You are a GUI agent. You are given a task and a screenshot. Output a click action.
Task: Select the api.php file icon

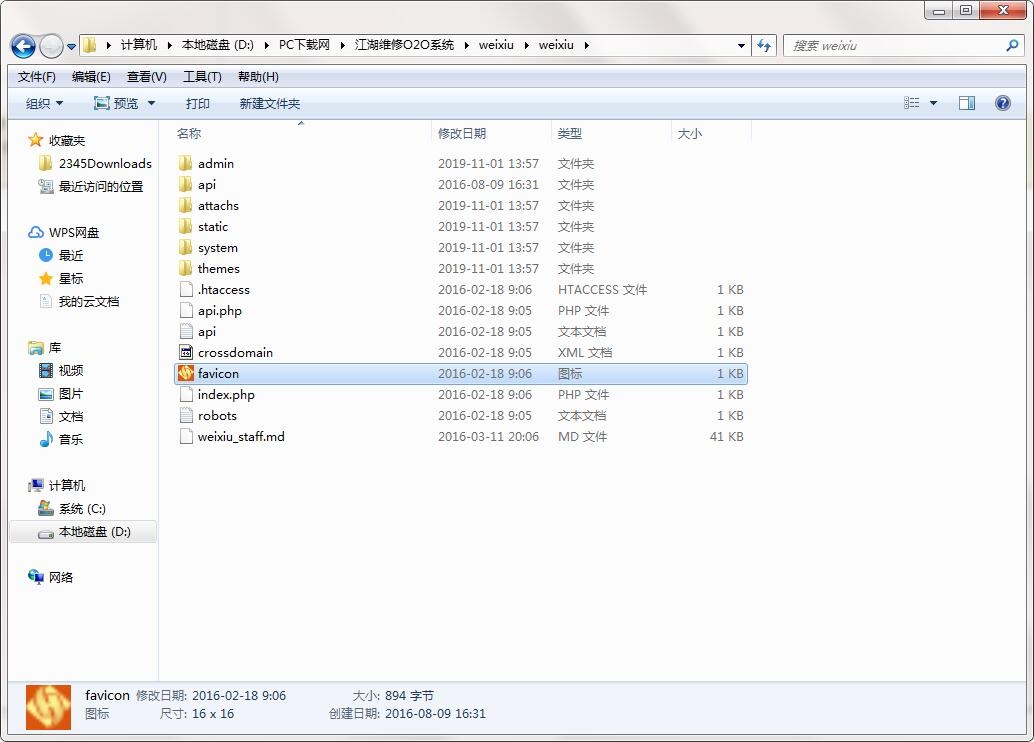[x=186, y=310]
